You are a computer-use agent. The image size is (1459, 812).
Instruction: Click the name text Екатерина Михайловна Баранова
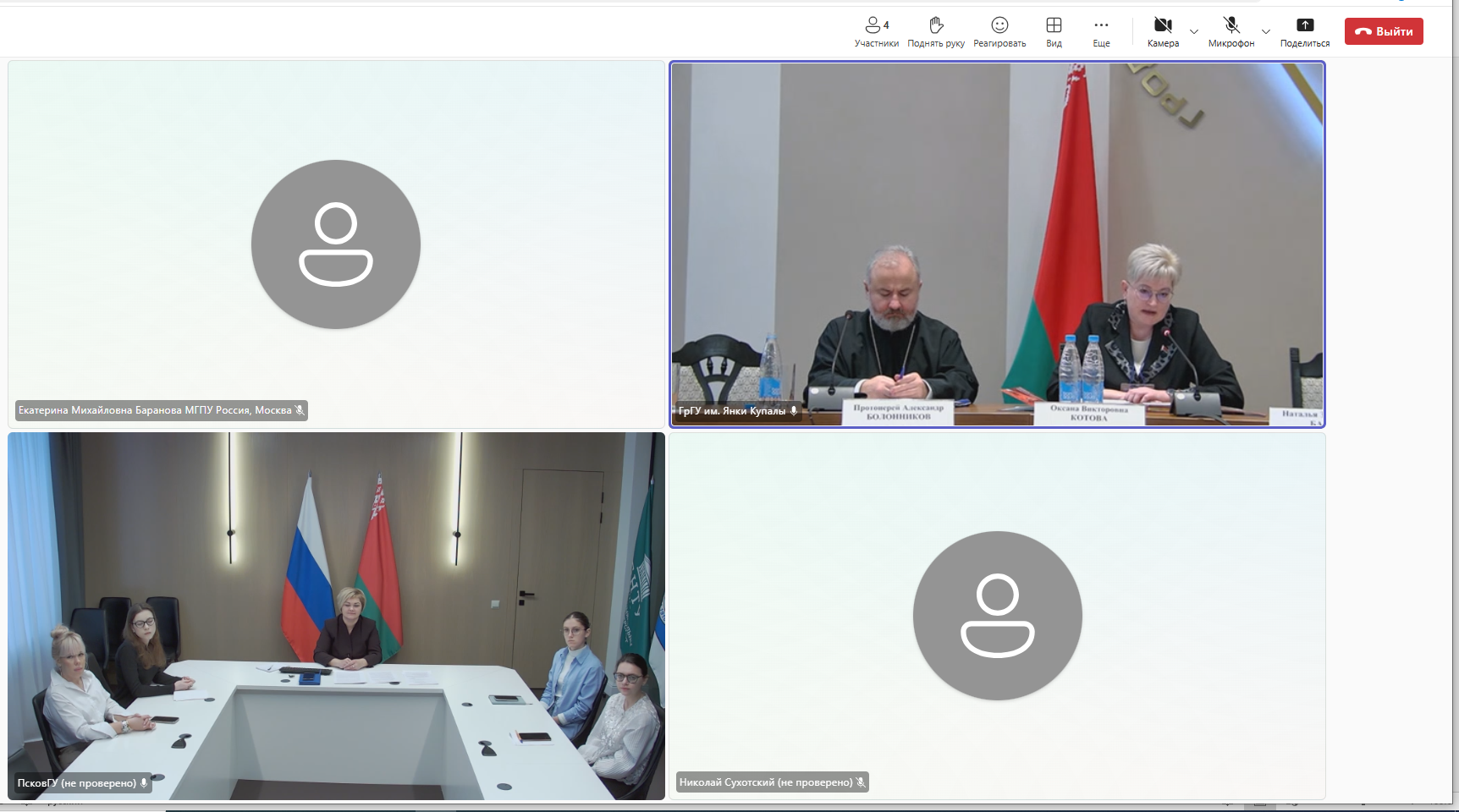154,410
